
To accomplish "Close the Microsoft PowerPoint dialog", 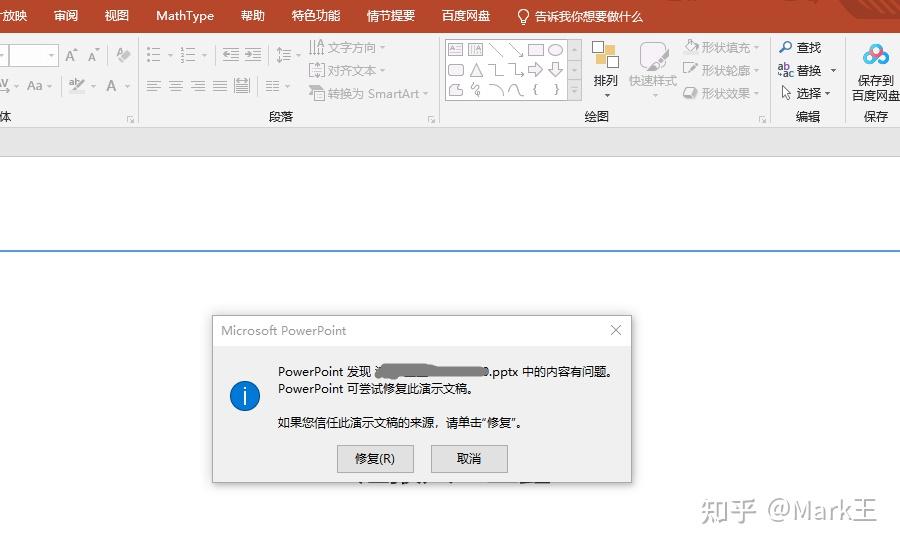I will tap(616, 330).
